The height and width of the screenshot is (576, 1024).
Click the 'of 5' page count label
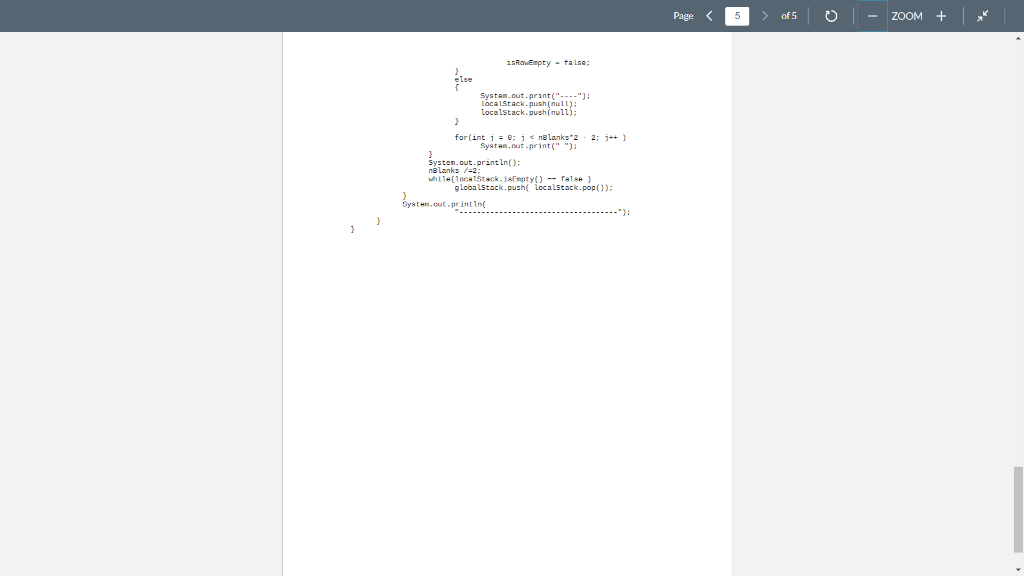[x=789, y=16]
